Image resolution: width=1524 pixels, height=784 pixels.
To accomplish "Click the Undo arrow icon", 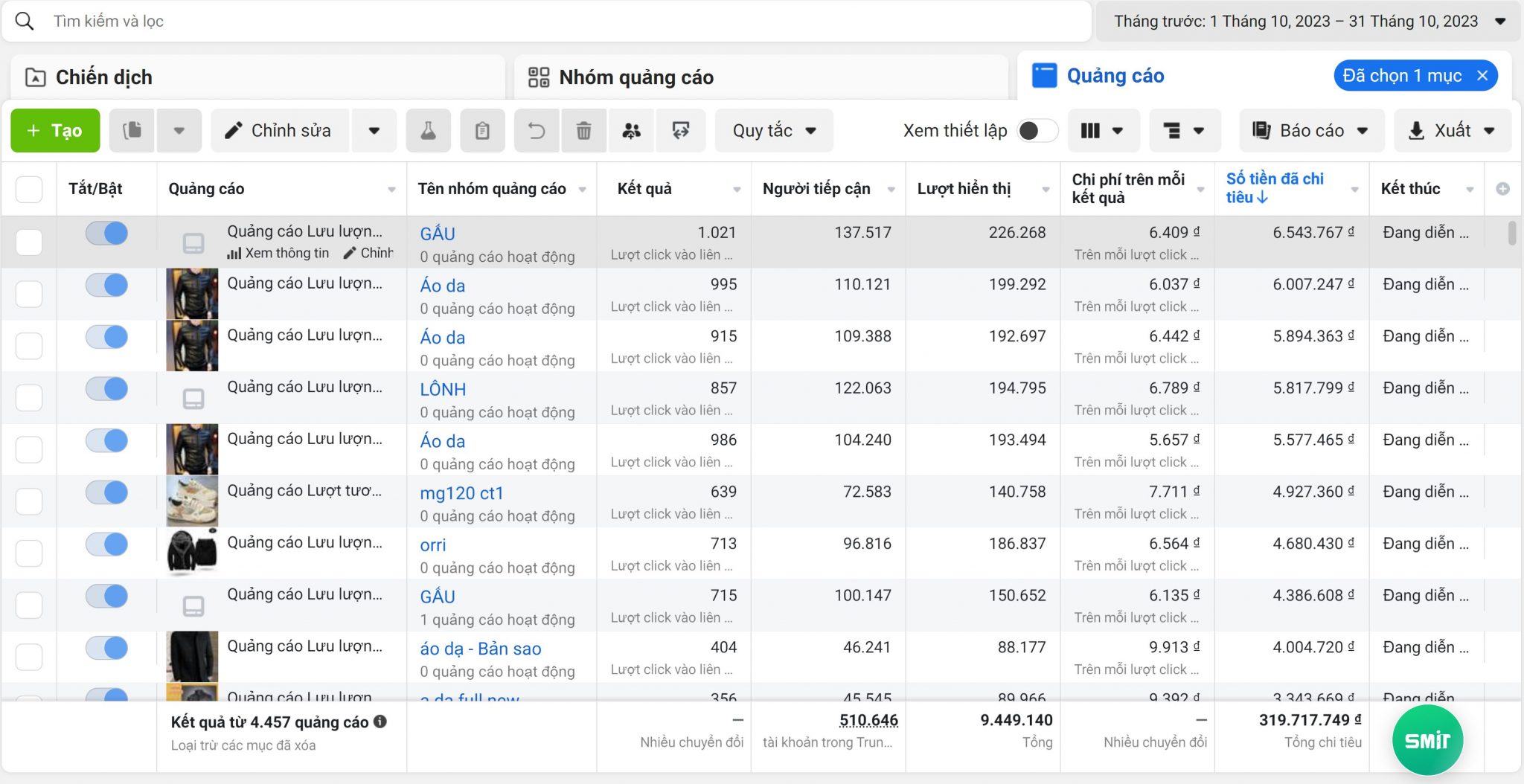I will tap(537, 130).
